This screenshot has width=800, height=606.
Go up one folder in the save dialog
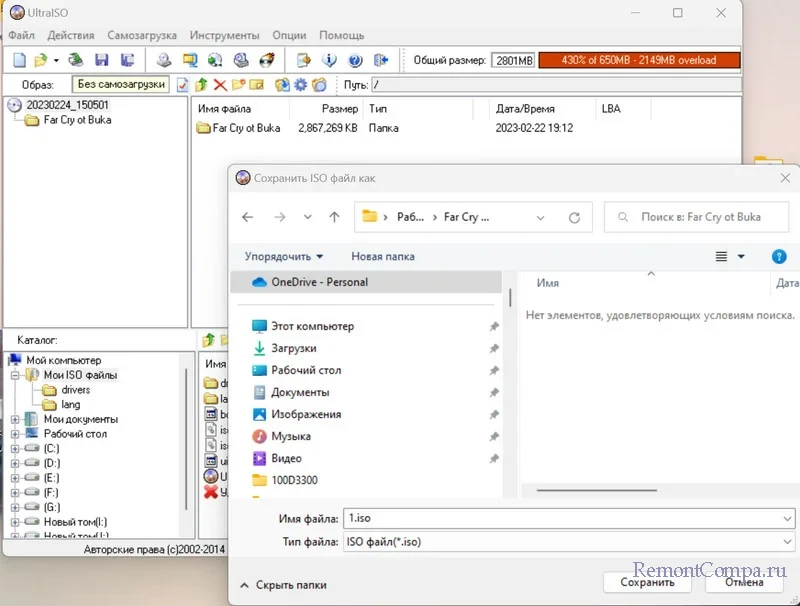click(334, 217)
